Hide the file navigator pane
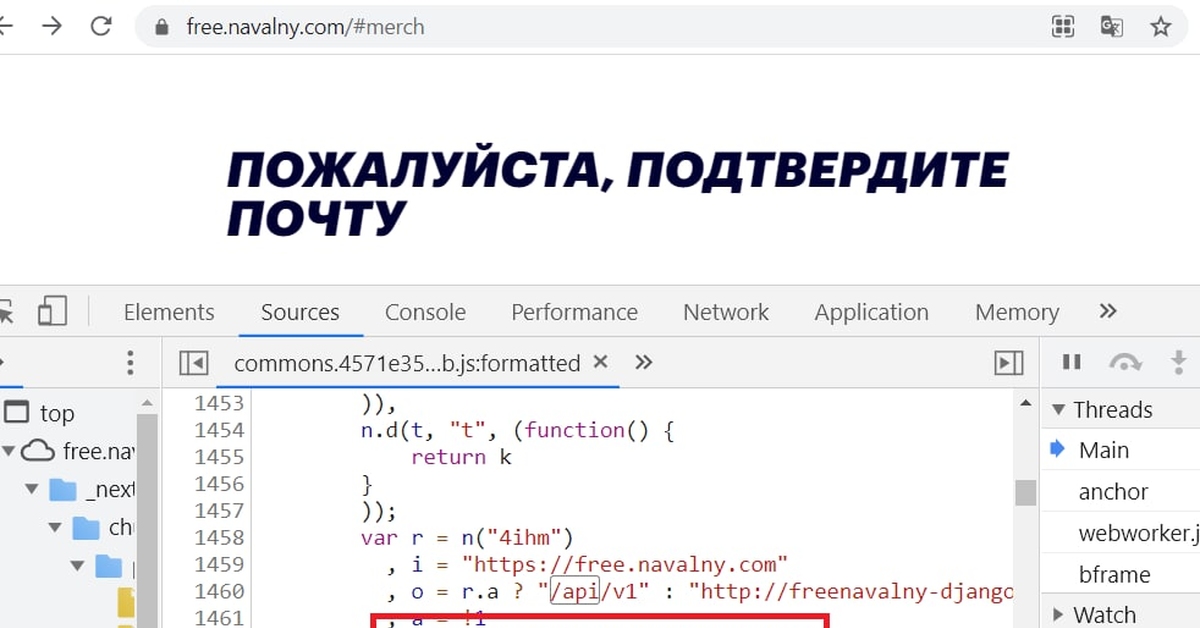Screen dimensions: 1200x628 [x=193, y=363]
